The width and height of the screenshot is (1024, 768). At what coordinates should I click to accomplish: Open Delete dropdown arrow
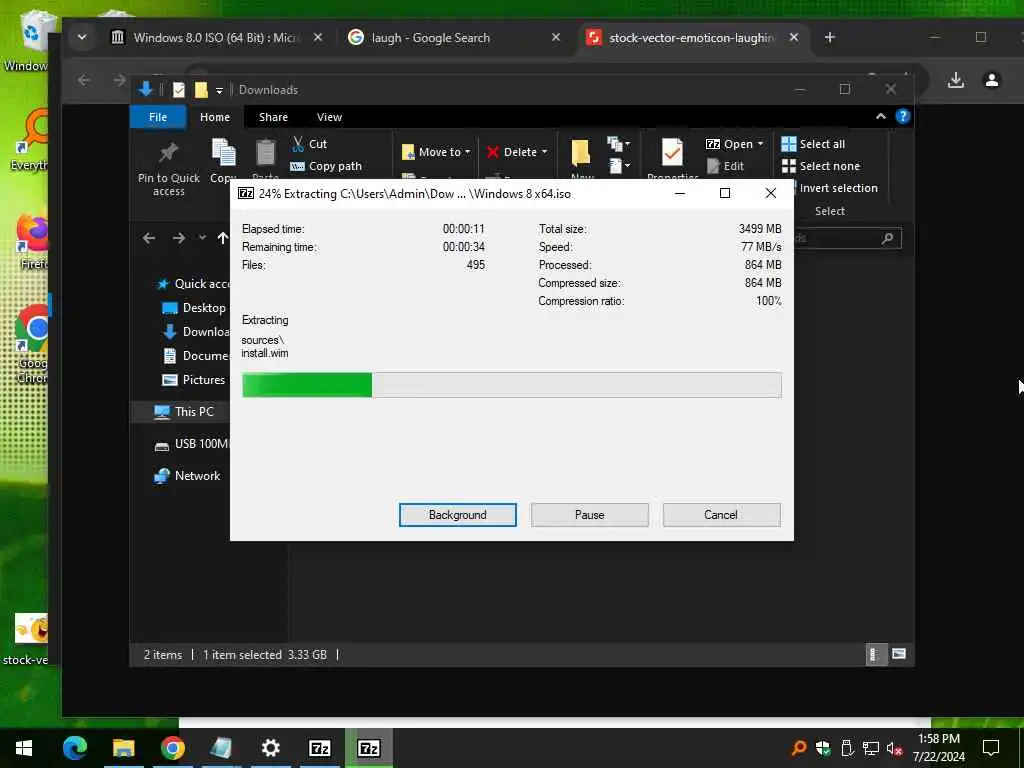coord(544,152)
